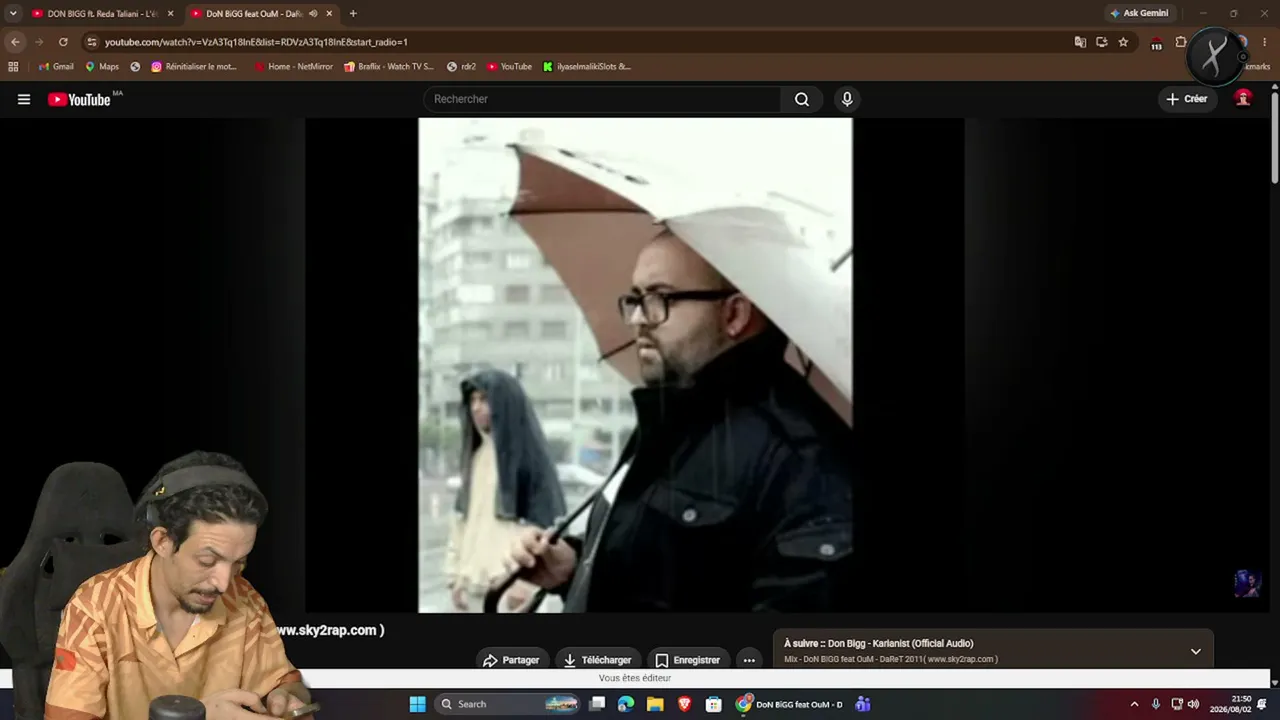Open the rdr2 bookmark

click(x=461, y=67)
